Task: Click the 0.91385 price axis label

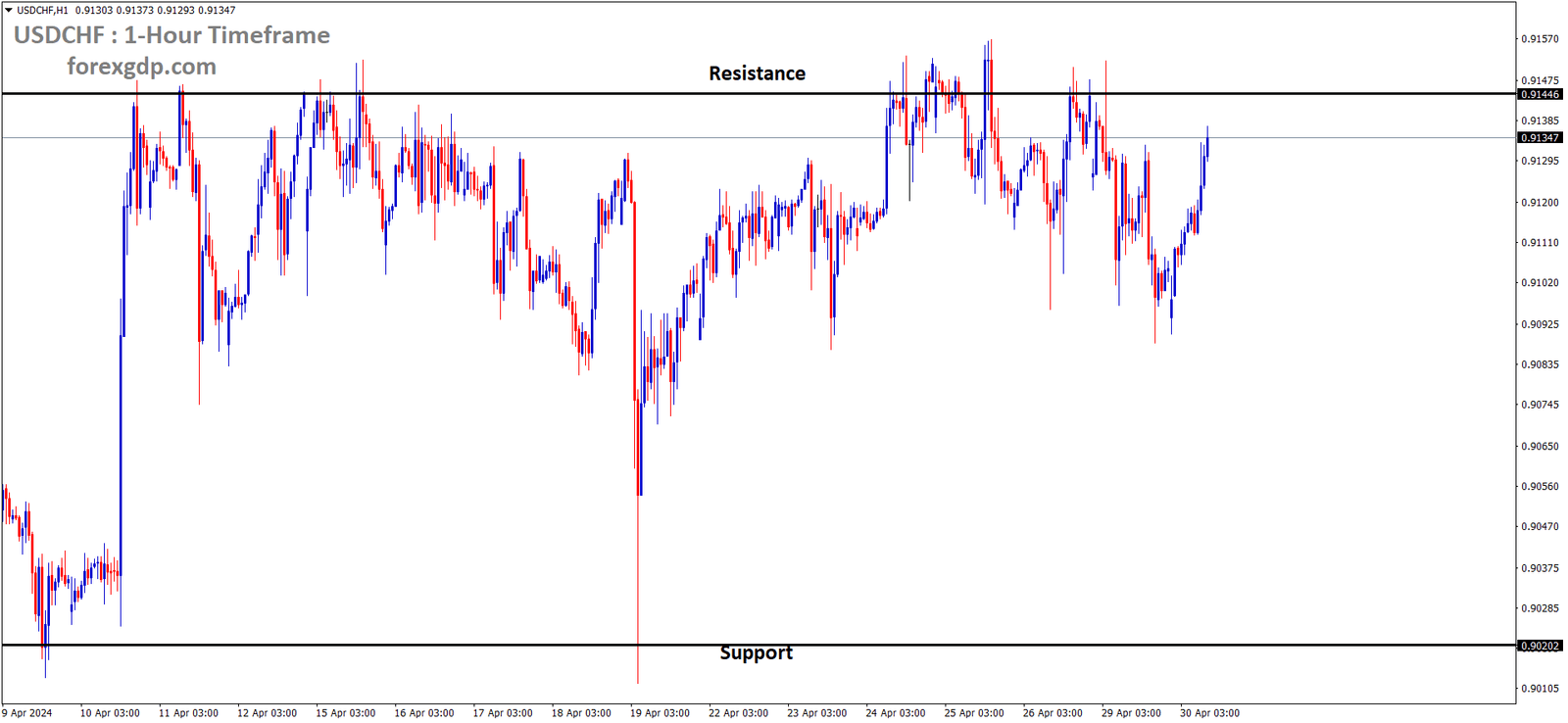Action: 1540,120
